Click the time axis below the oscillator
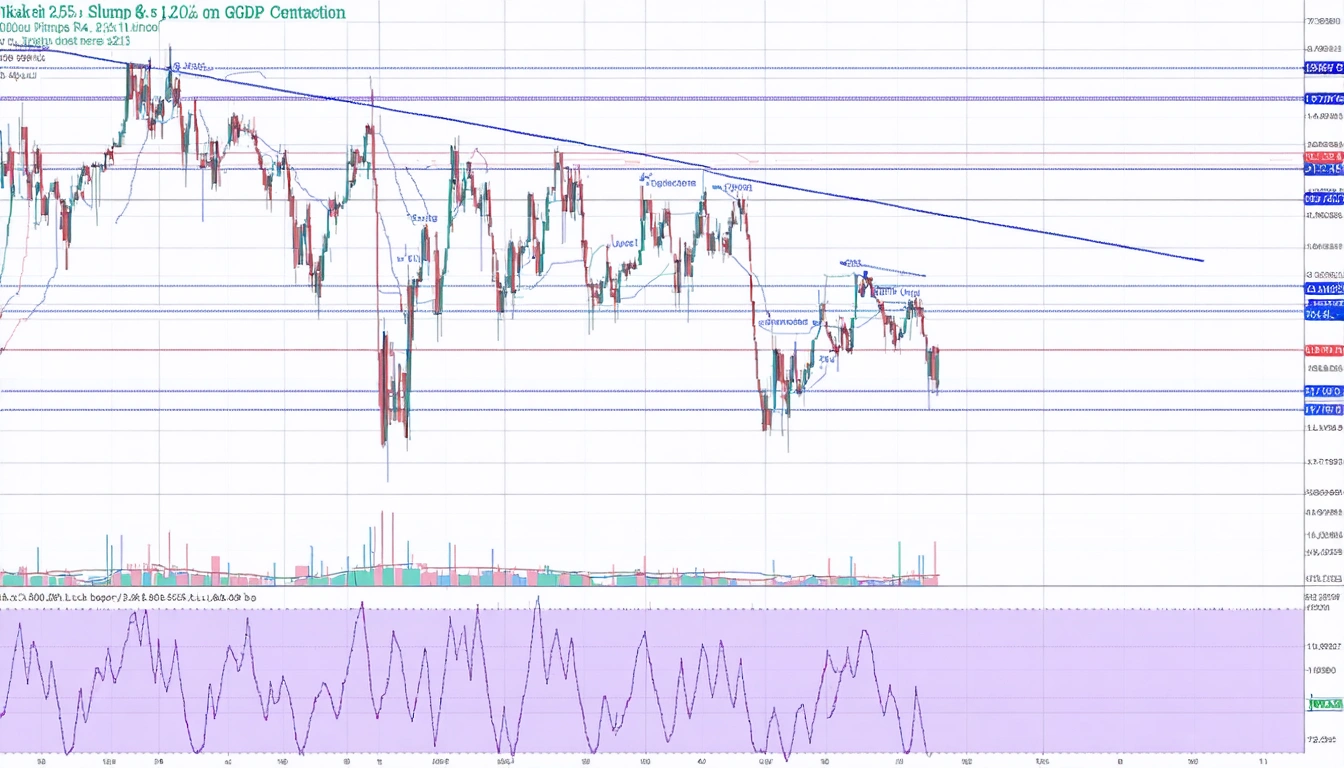Screen dimensions: 1344x768 click(650, 760)
